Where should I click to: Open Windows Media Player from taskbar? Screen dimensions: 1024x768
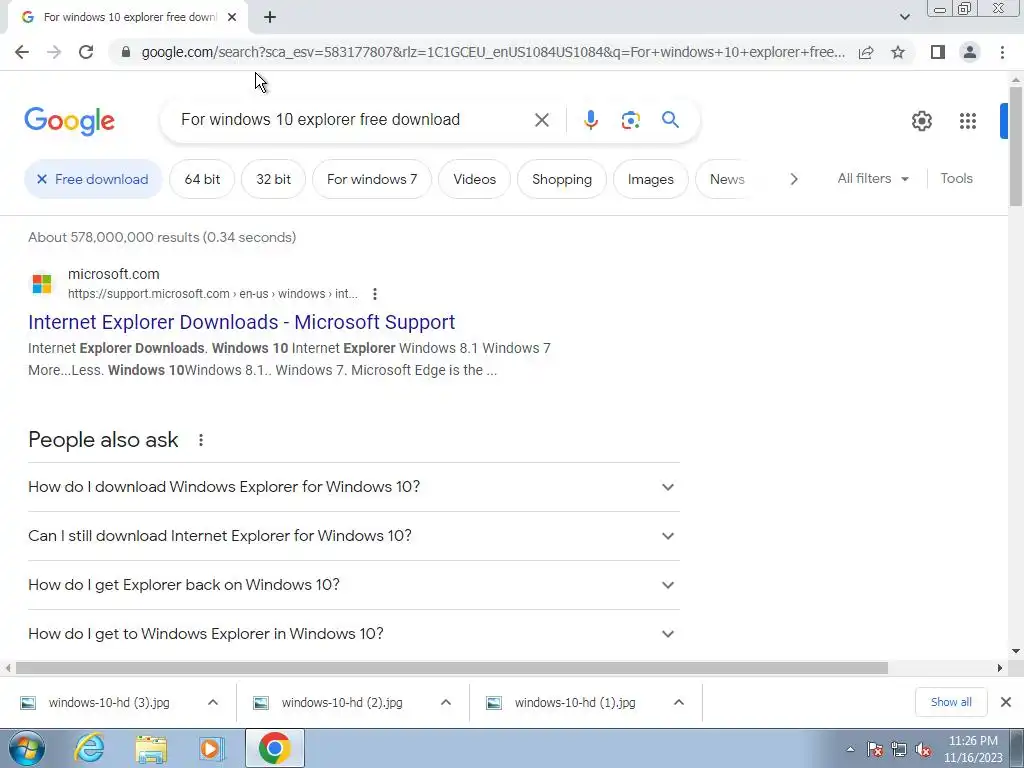210,748
